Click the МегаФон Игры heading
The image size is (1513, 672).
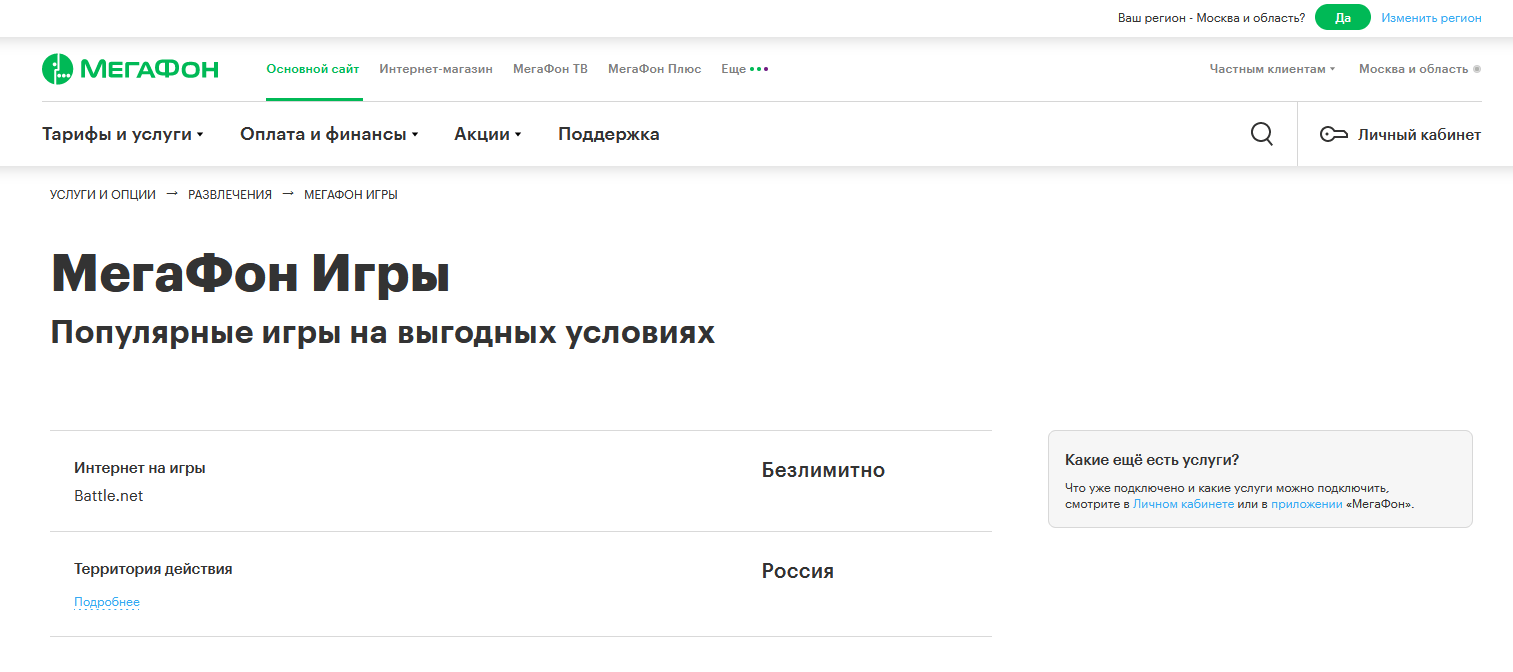pyautogui.click(x=250, y=275)
